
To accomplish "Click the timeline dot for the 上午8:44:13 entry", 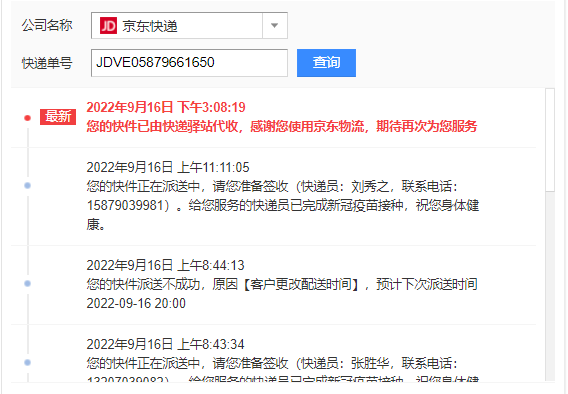I will (x=27, y=284).
